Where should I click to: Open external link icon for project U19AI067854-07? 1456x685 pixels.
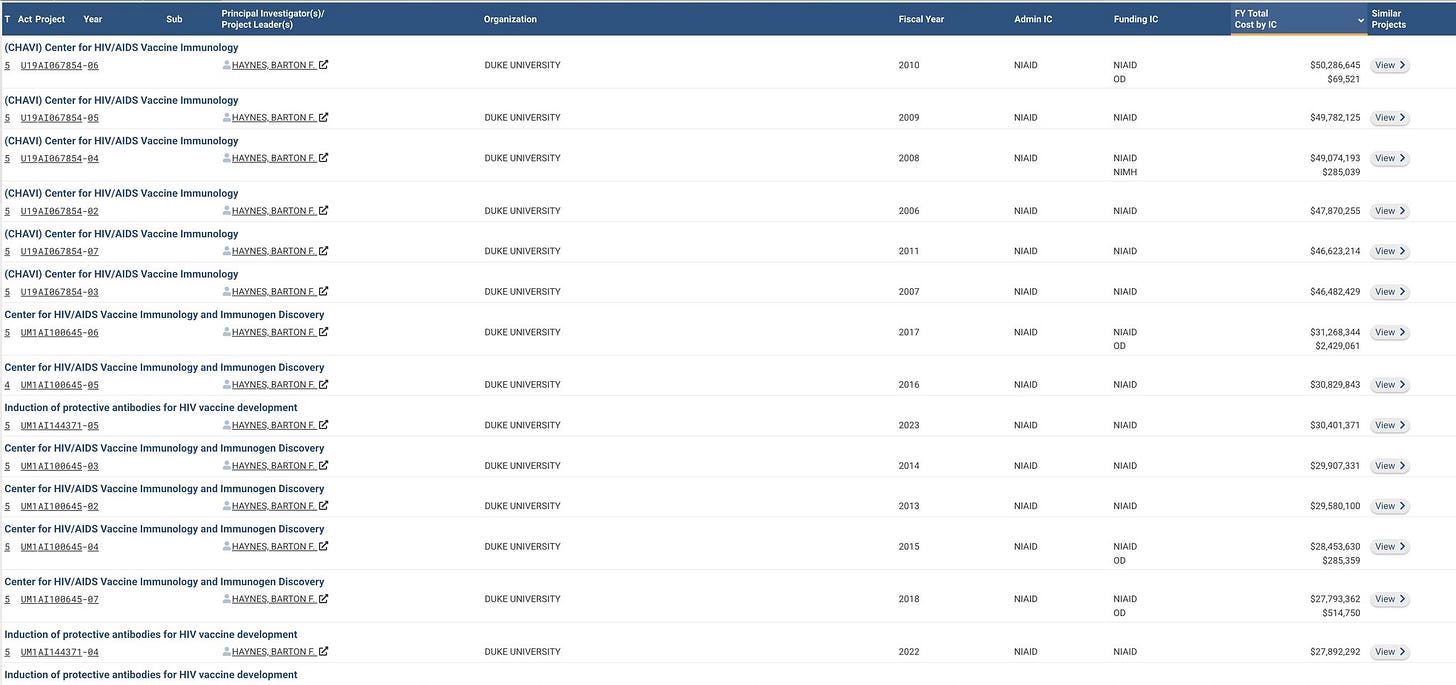click(x=323, y=251)
